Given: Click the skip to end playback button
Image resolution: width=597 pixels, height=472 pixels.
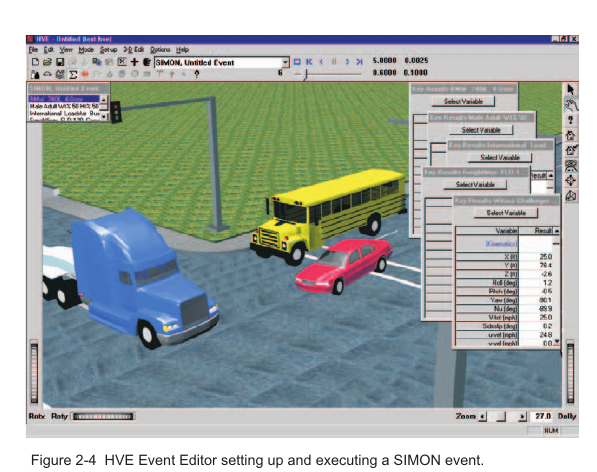Looking at the screenshot, I should pos(359,62).
